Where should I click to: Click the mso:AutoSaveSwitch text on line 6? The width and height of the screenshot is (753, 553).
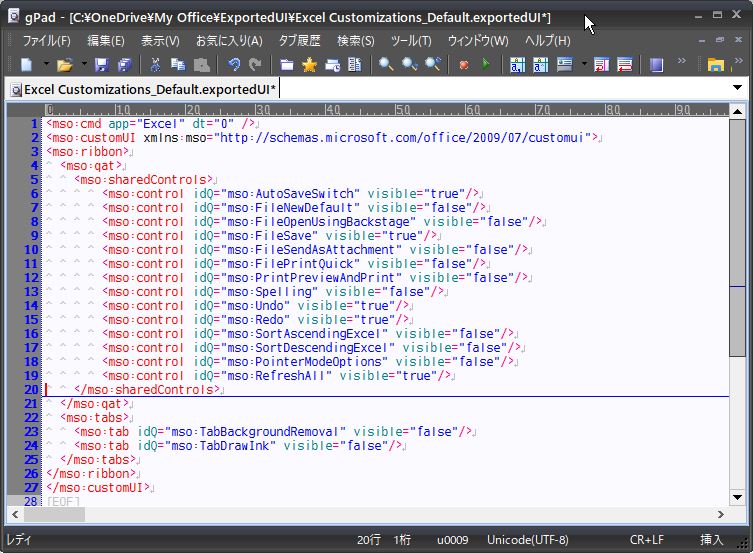click(x=290, y=193)
